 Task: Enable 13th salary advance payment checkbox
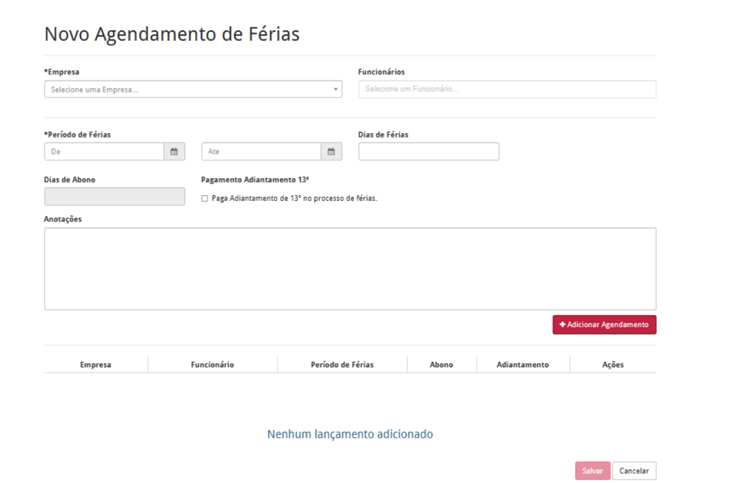pyautogui.click(x=205, y=198)
